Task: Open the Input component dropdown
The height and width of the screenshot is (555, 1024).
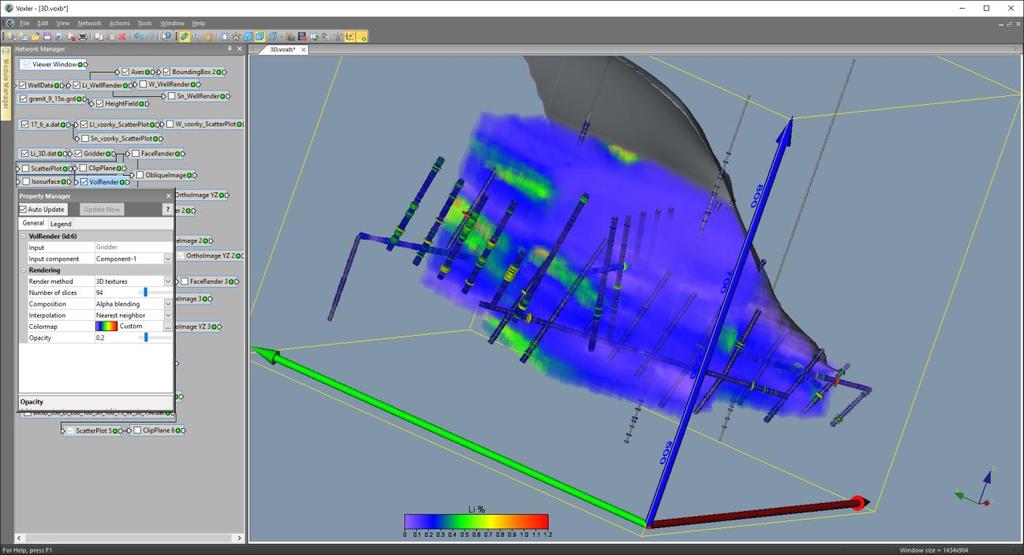Action: 168,259
